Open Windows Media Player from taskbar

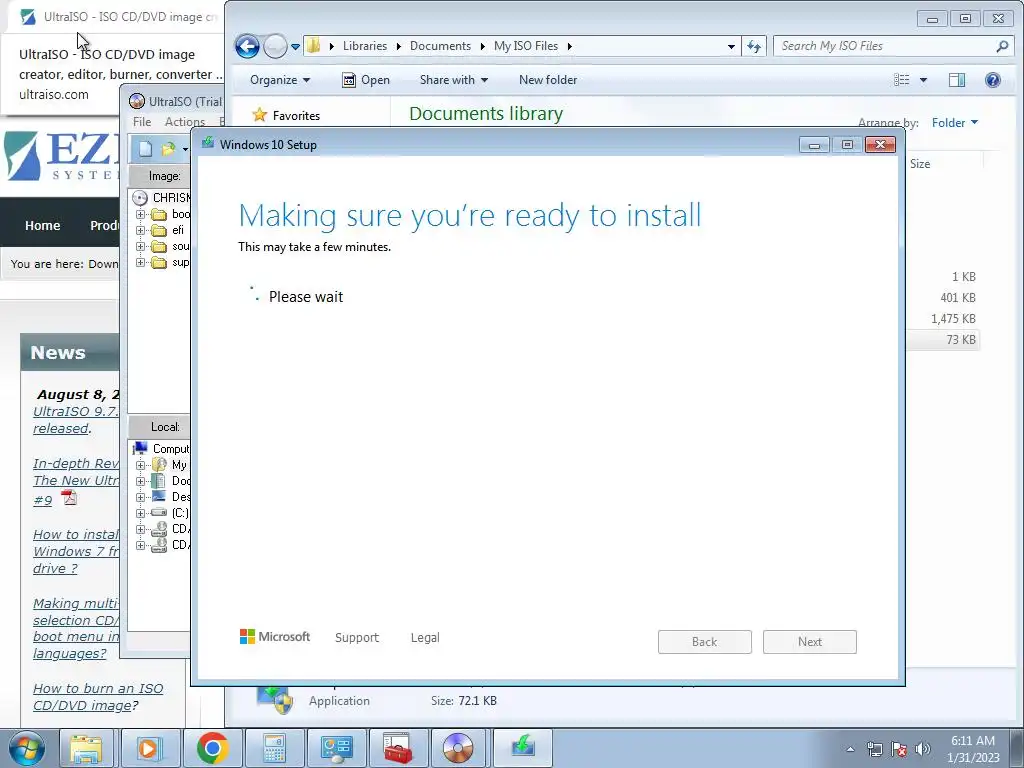(x=148, y=748)
